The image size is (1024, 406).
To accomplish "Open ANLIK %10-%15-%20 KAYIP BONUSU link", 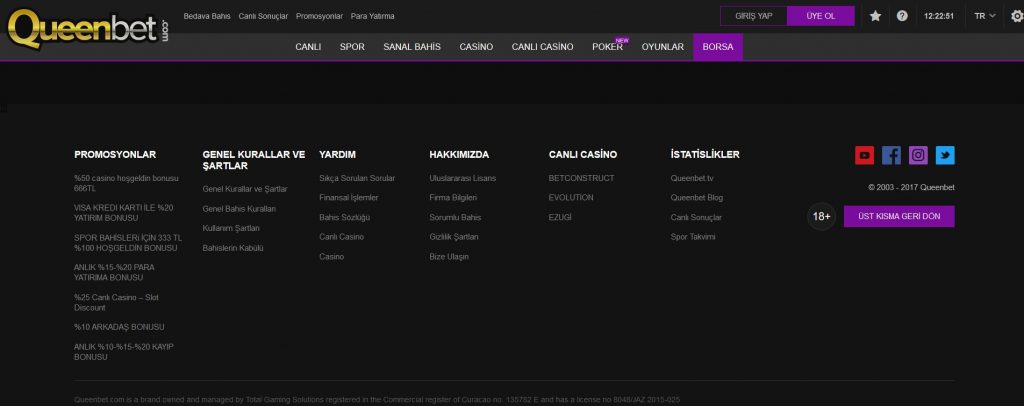I will (123, 352).
